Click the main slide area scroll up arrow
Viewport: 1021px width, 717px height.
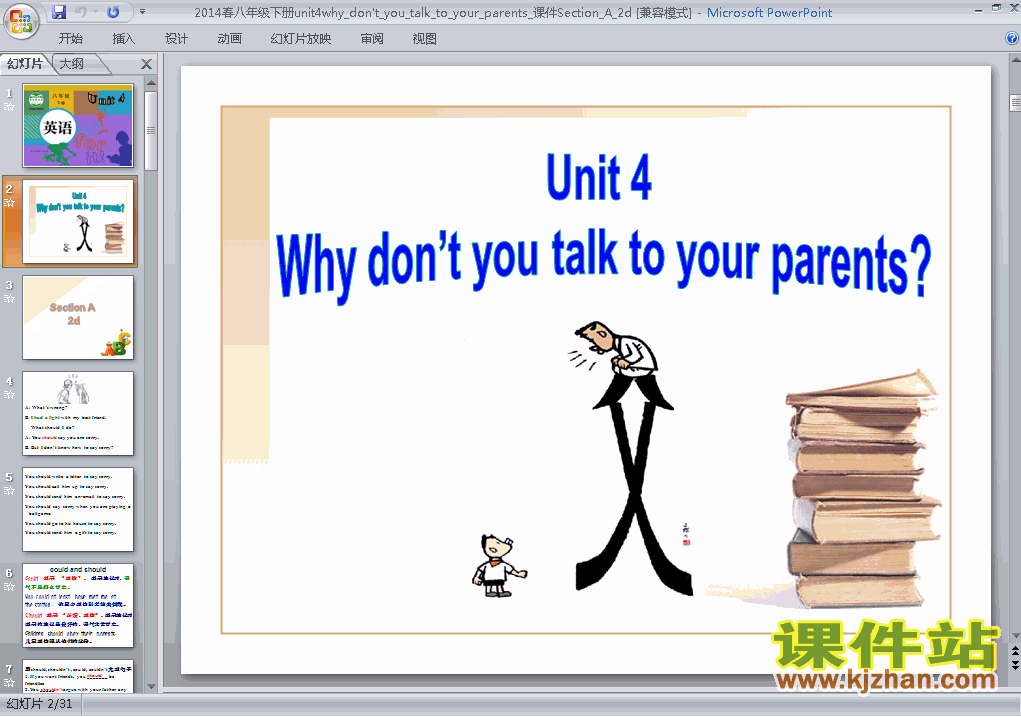[1014, 60]
